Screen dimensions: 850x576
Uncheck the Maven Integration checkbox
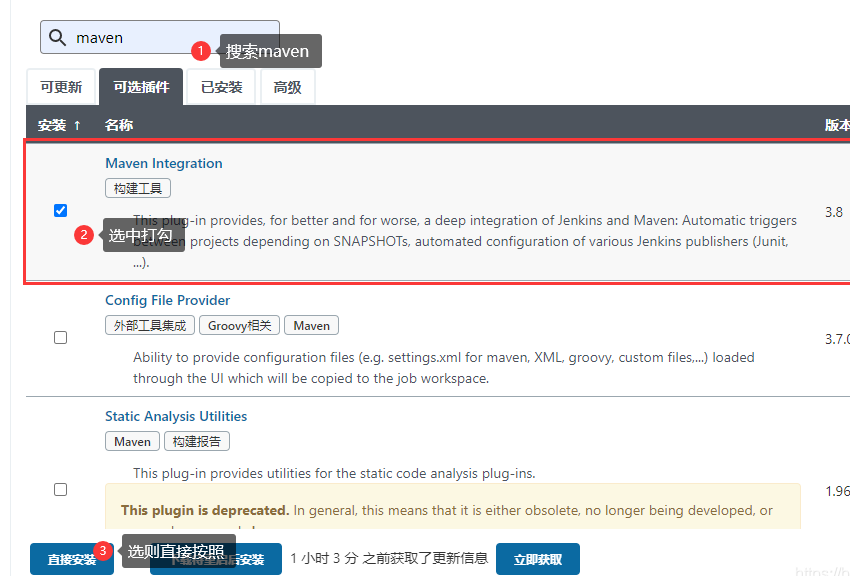(x=61, y=210)
